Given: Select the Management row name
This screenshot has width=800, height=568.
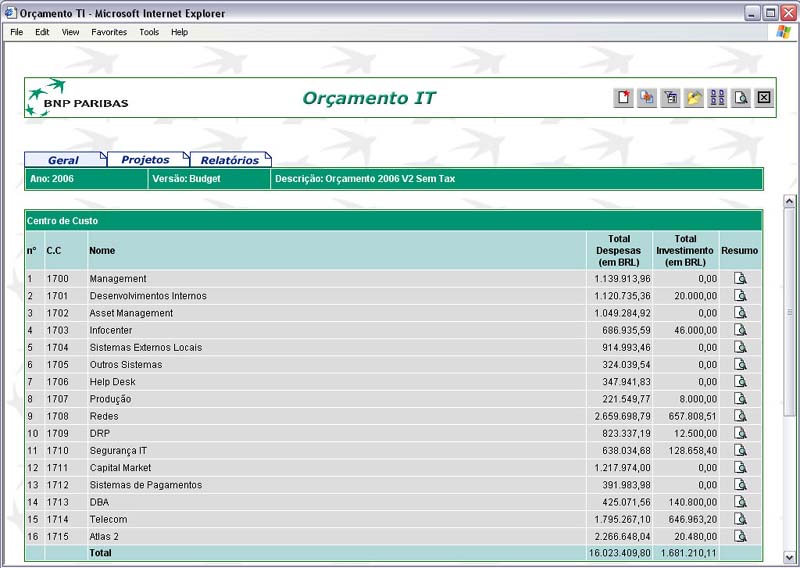Looking at the screenshot, I should point(118,279).
